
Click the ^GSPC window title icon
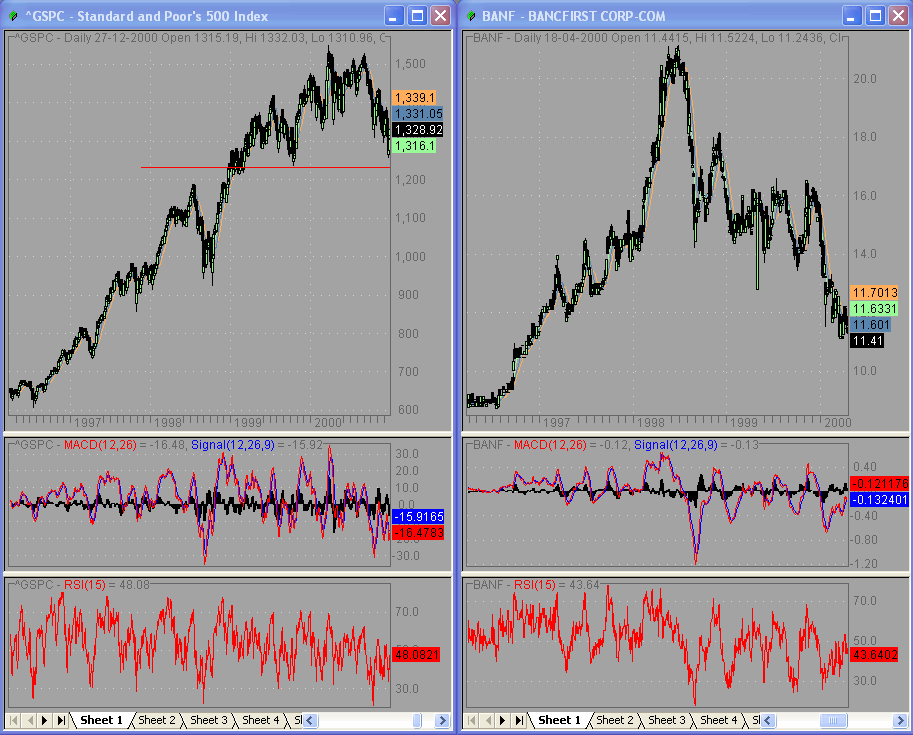pos(14,16)
